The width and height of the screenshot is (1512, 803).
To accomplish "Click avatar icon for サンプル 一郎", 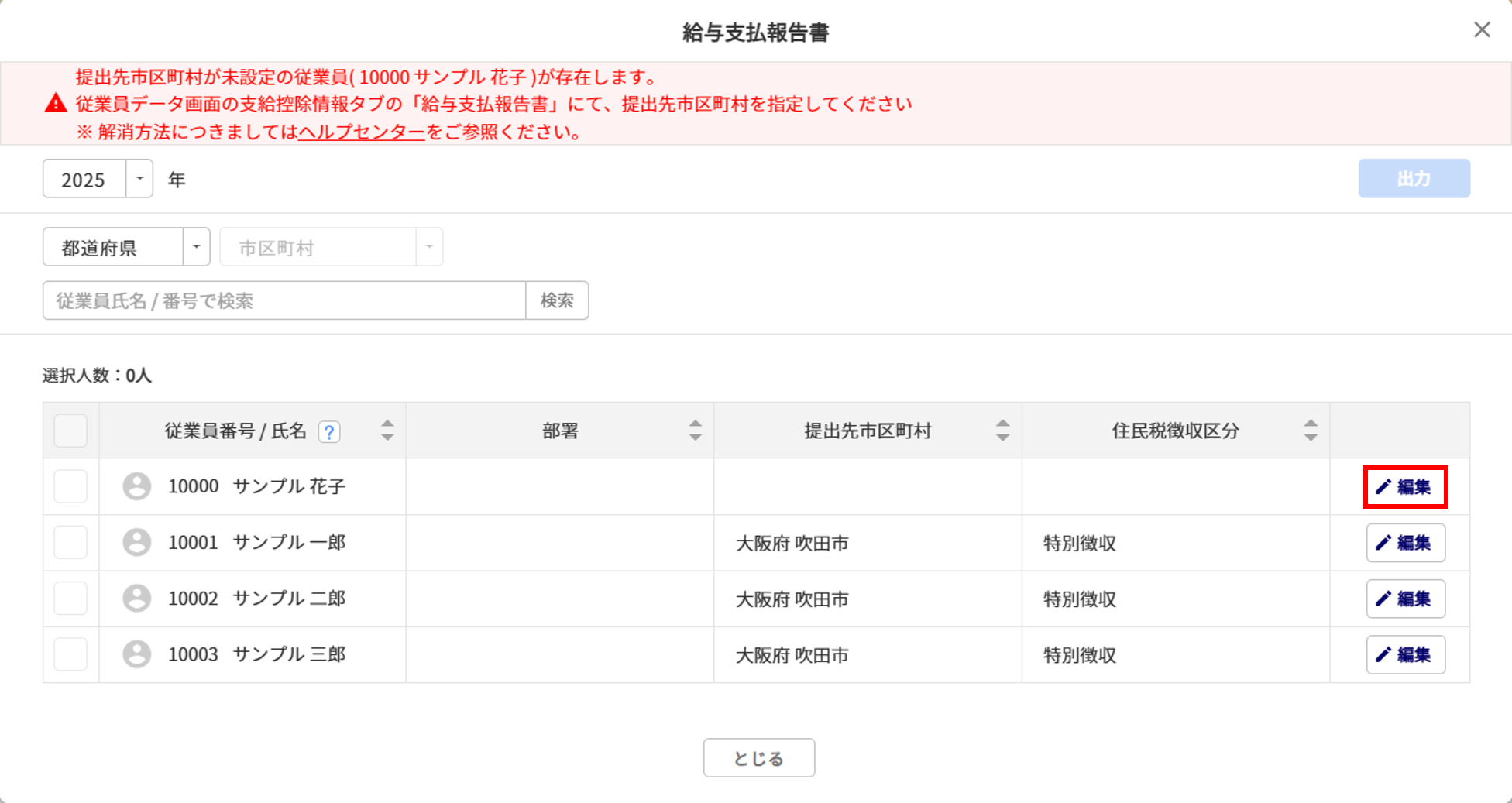I will [137, 542].
